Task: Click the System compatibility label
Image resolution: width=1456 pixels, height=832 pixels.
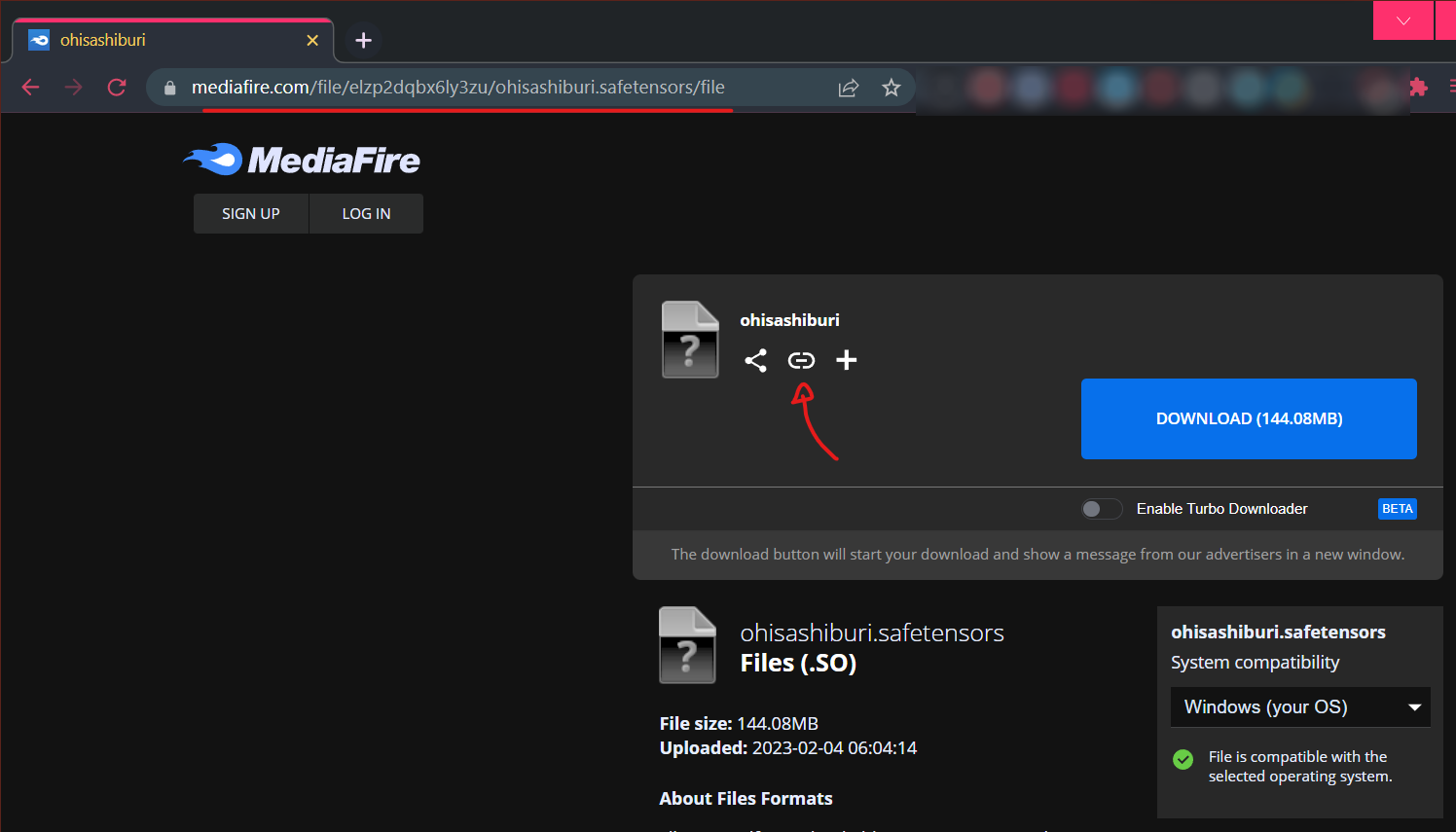Action: [x=1256, y=663]
